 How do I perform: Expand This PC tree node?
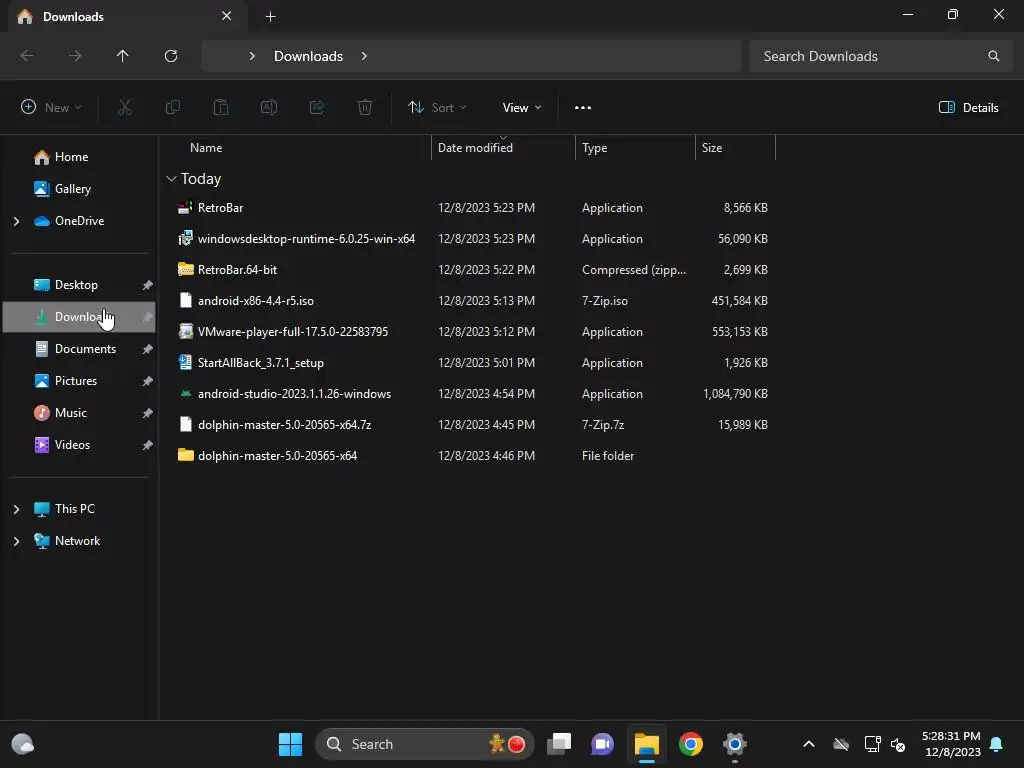(16, 509)
